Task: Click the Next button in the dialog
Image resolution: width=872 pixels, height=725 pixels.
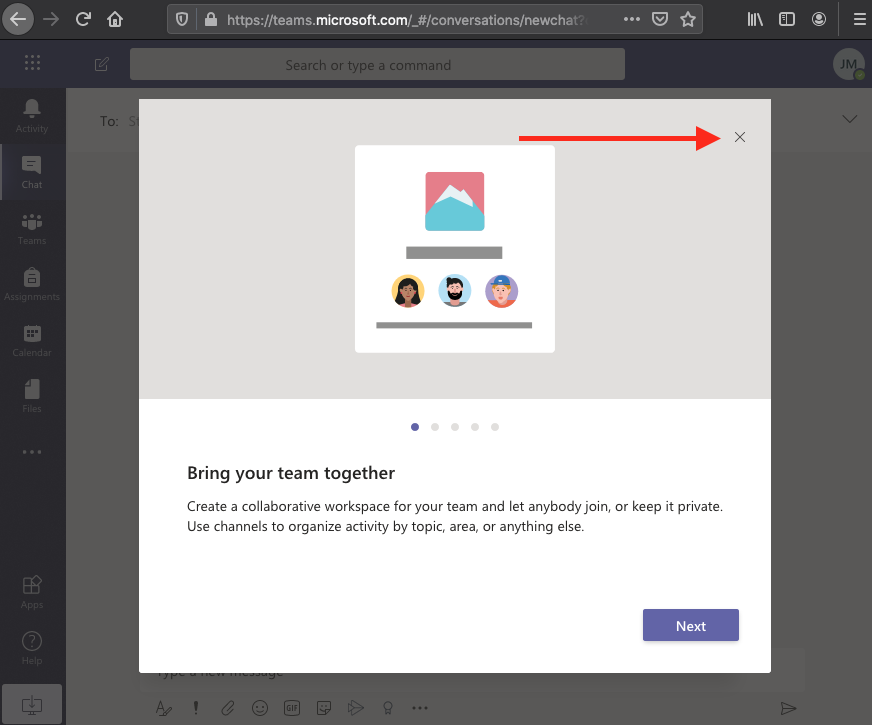Action: pos(690,626)
